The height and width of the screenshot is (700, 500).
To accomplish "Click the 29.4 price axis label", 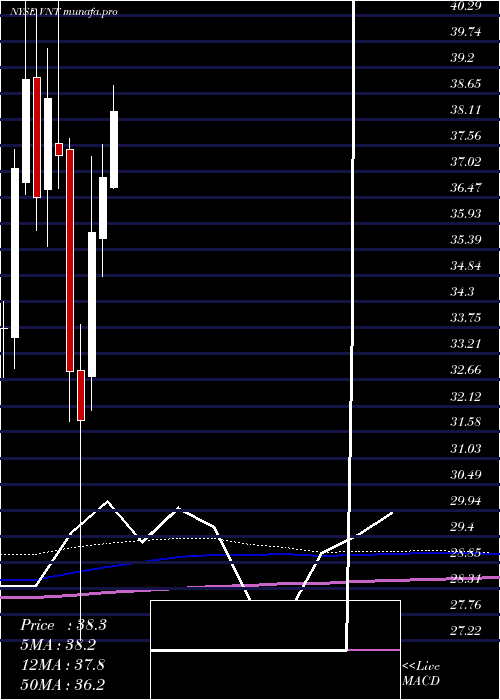I will click(462, 527).
